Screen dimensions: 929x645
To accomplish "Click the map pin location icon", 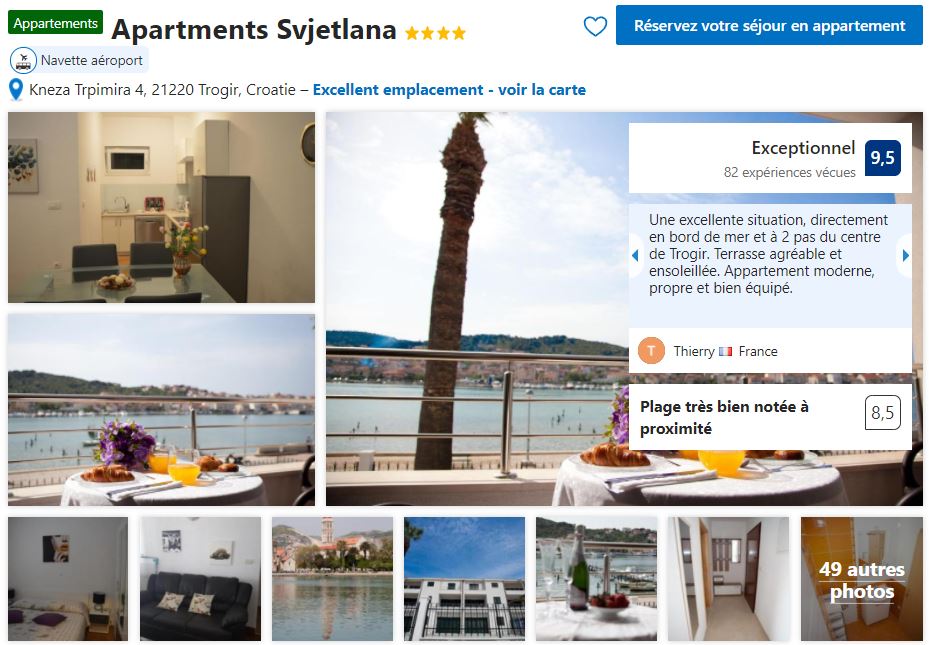I will click(16, 90).
